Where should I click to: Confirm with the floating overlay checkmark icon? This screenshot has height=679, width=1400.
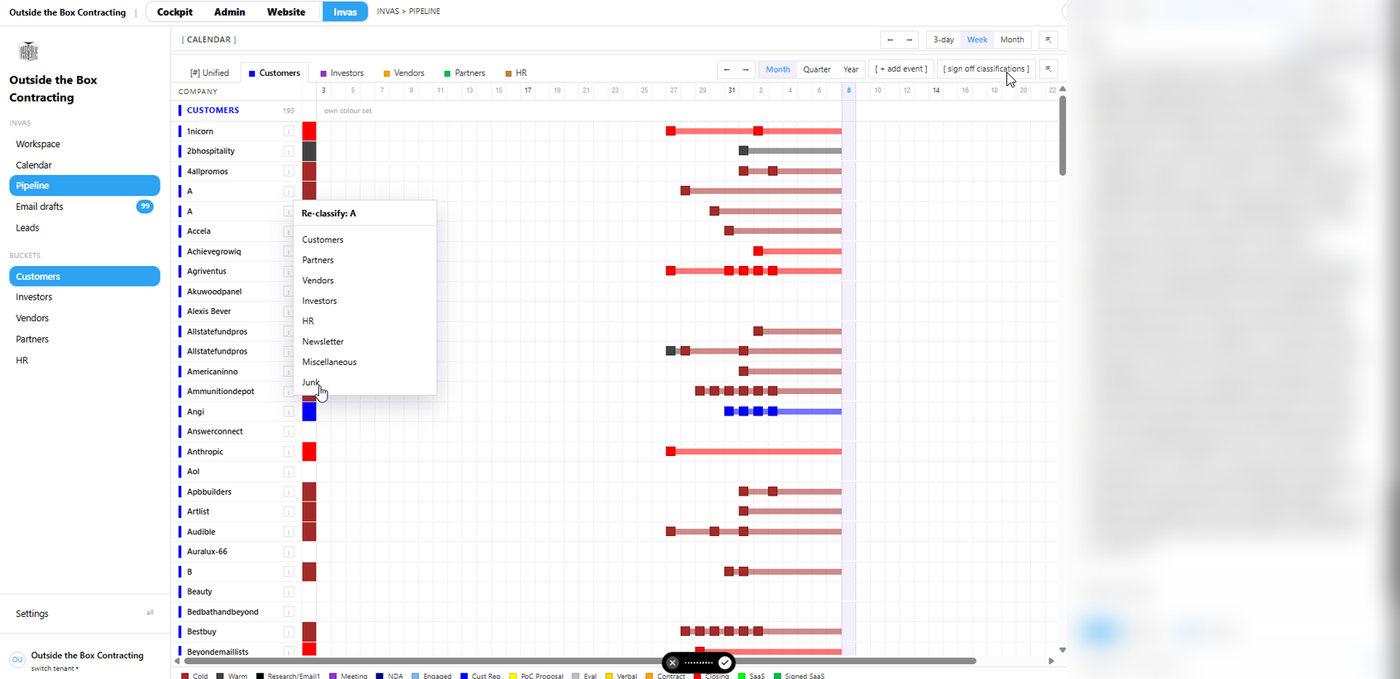coord(724,662)
